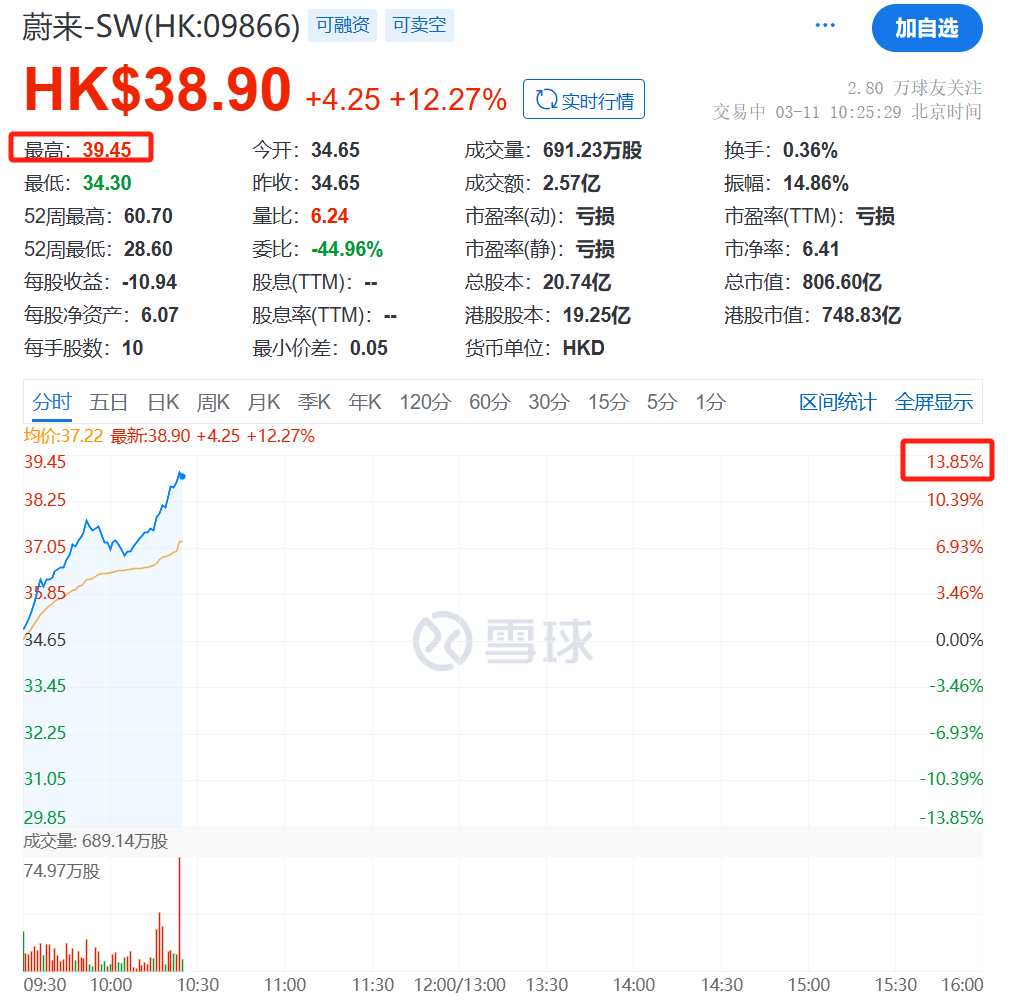
Task: Click the 13.85% right axis label
Action: 955,462
